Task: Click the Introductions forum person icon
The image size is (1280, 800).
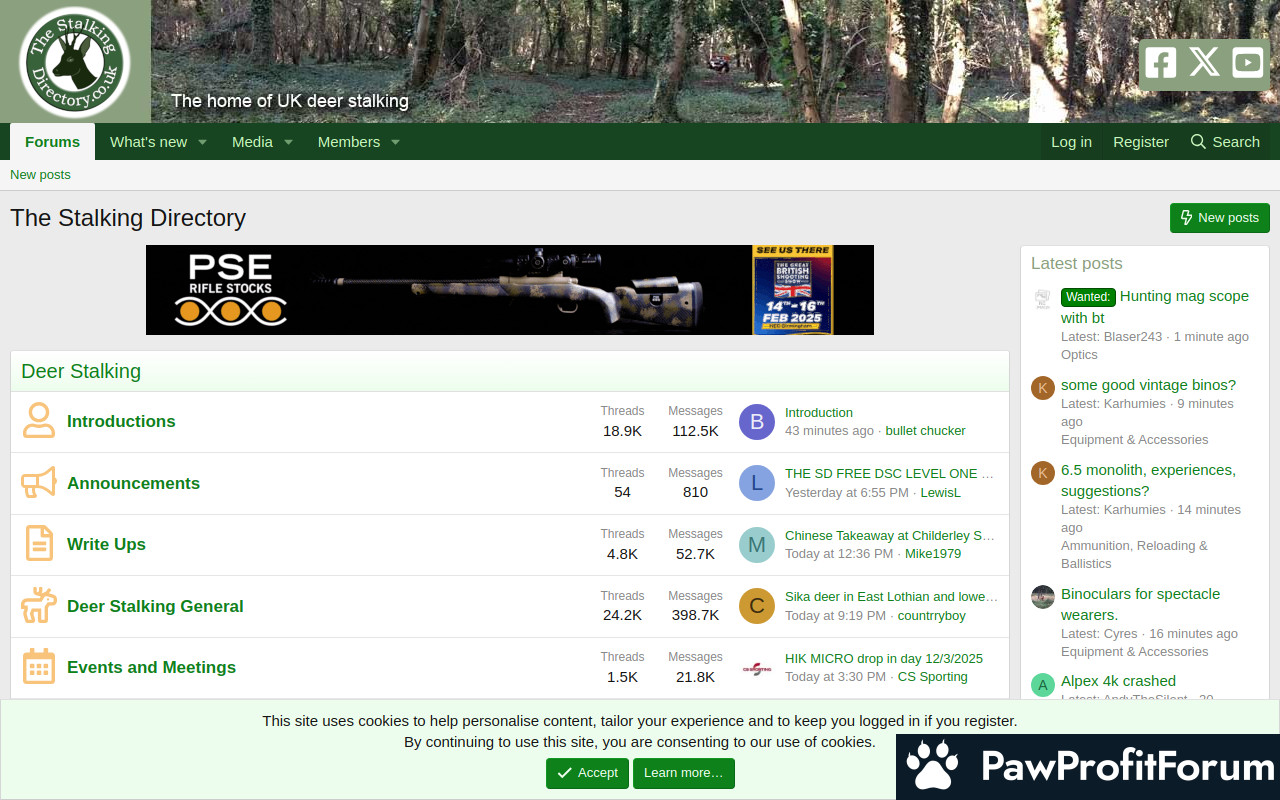Action: (39, 421)
